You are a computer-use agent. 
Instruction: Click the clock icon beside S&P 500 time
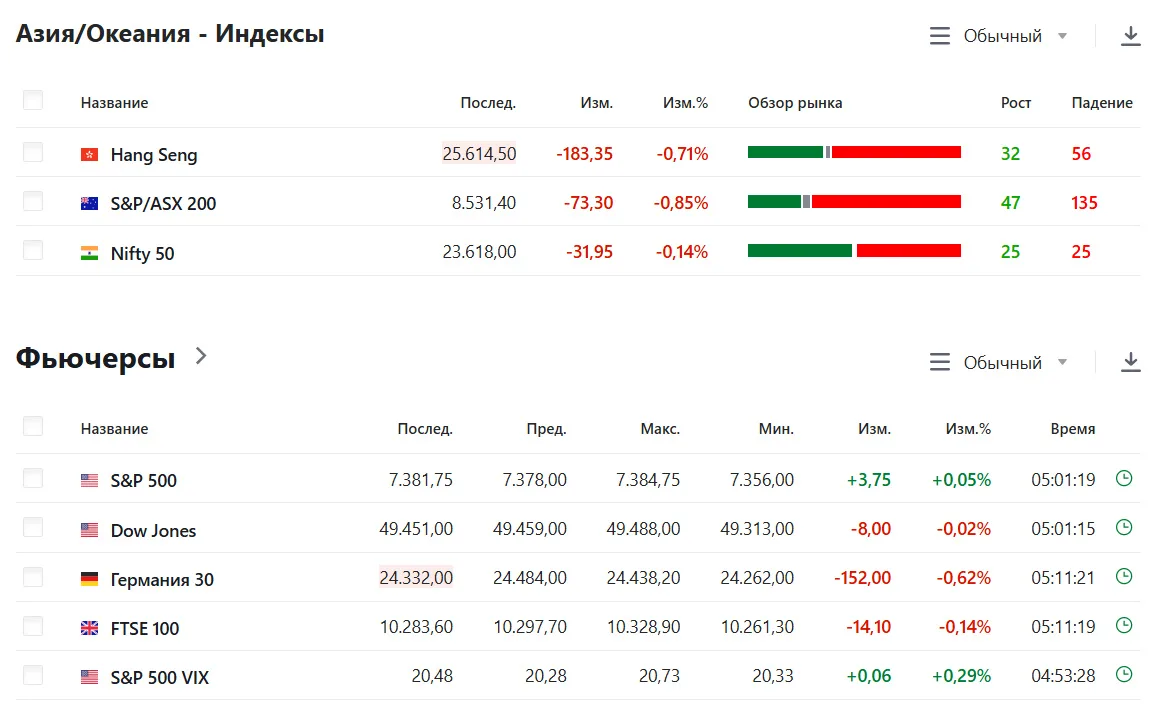[1124, 478]
